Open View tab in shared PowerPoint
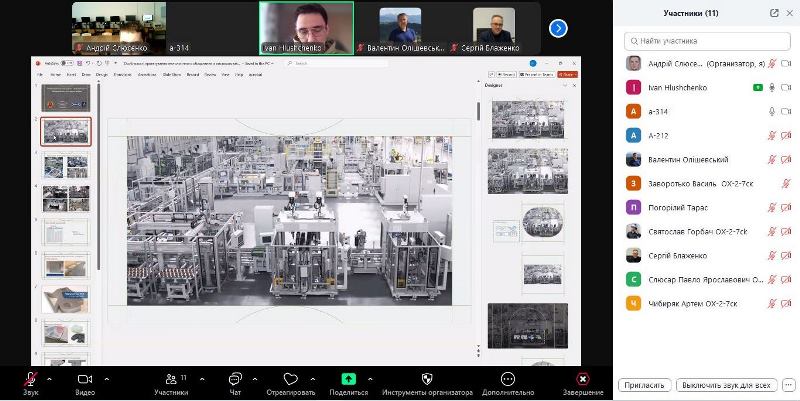 click(x=225, y=74)
